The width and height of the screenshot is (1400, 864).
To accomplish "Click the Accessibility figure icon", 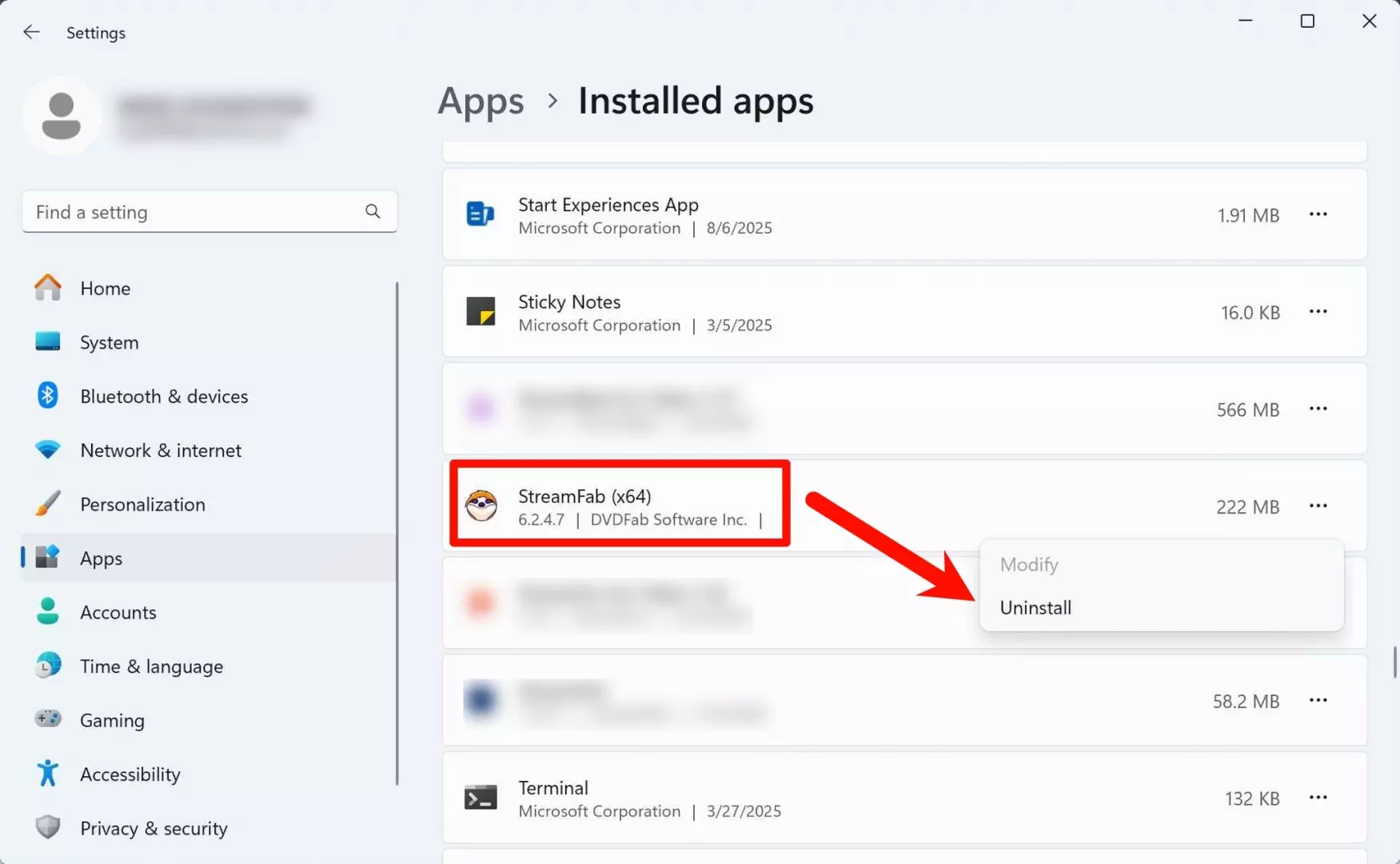I will [48, 773].
